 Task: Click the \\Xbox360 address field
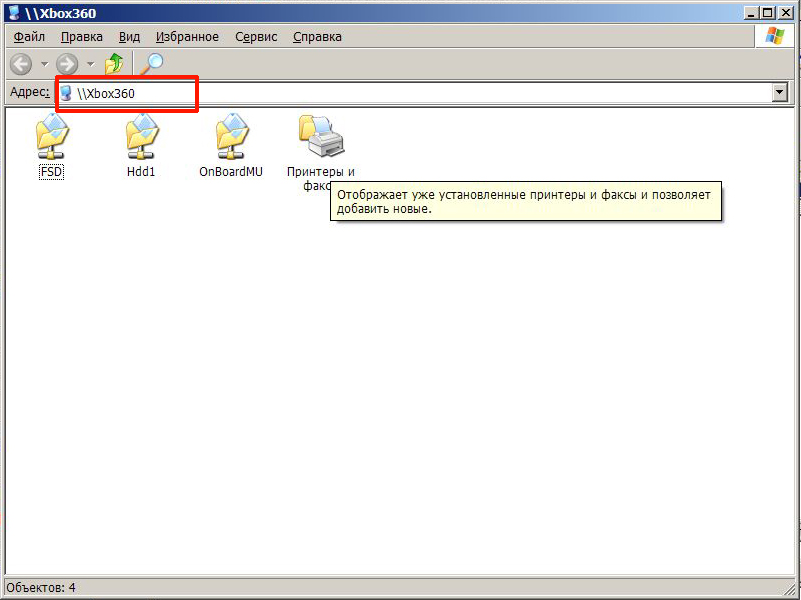click(400, 93)
